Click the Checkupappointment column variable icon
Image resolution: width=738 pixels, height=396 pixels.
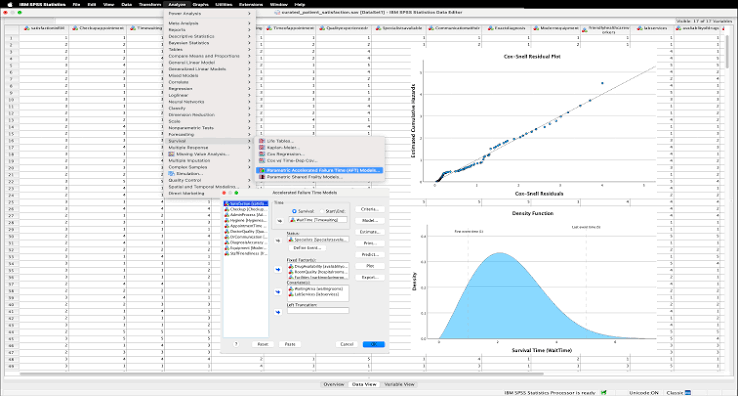[x=75, y=28]
